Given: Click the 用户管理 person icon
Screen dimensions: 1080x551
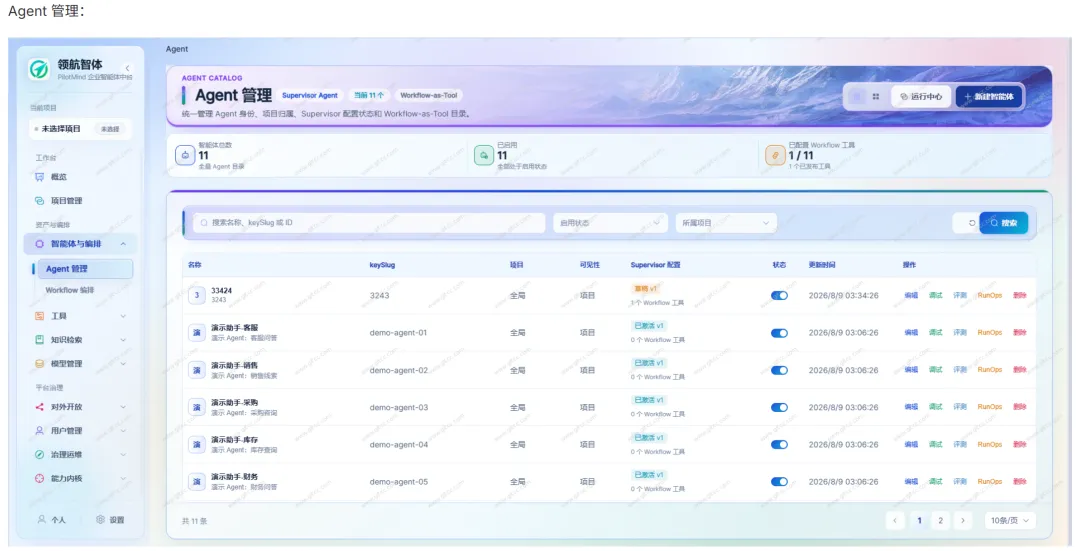Looking at the screenshot, I should [39, 430].
